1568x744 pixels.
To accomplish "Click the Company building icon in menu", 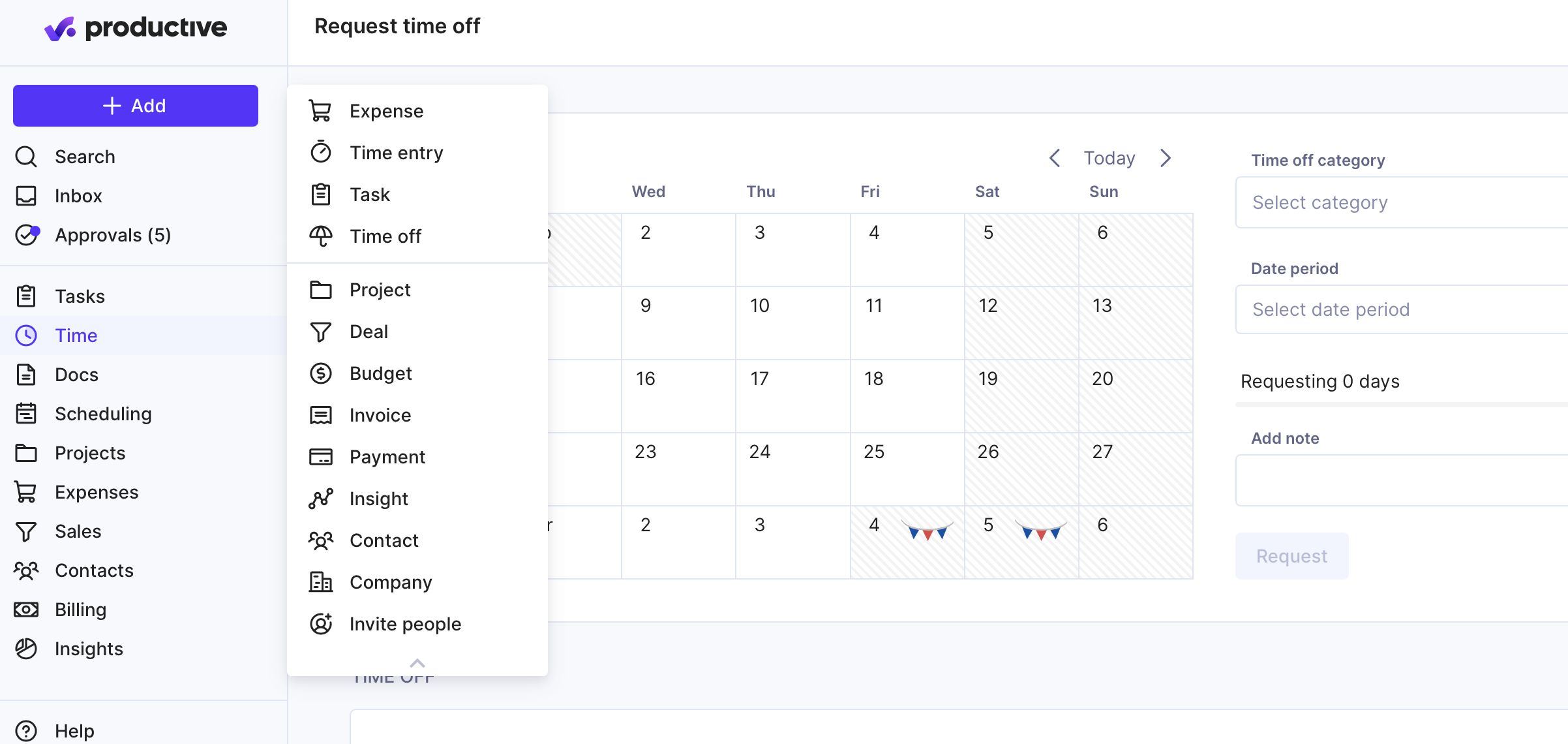I will [x=321, y=582].
